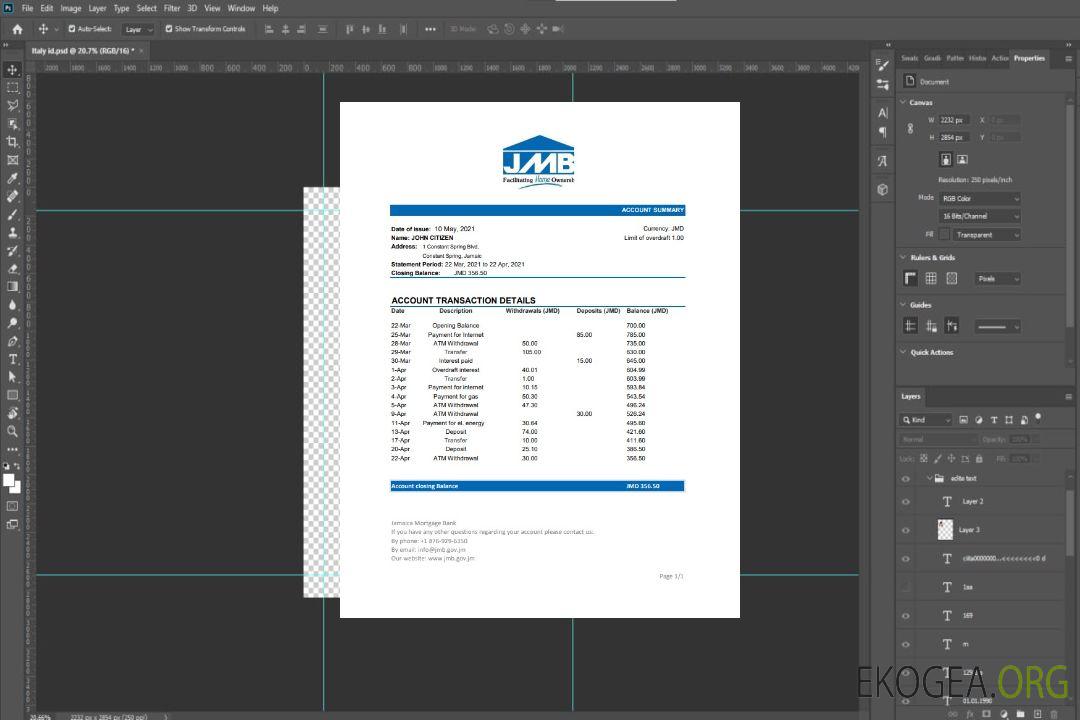Screen dimensions: 1080x720
Task: Select the Blur tool
Action: pos(12,305)
